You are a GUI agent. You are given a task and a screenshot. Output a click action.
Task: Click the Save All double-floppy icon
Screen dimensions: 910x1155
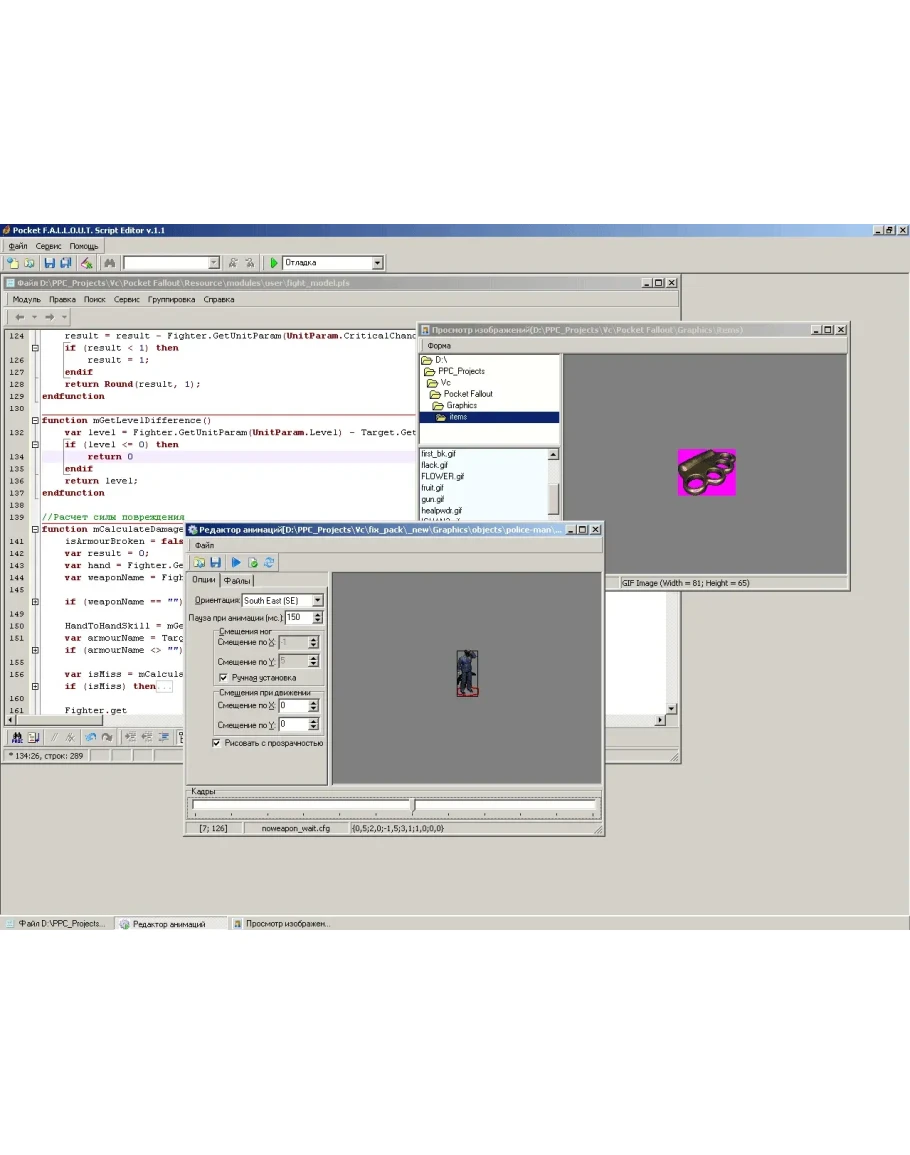click(x=66, y=263)
